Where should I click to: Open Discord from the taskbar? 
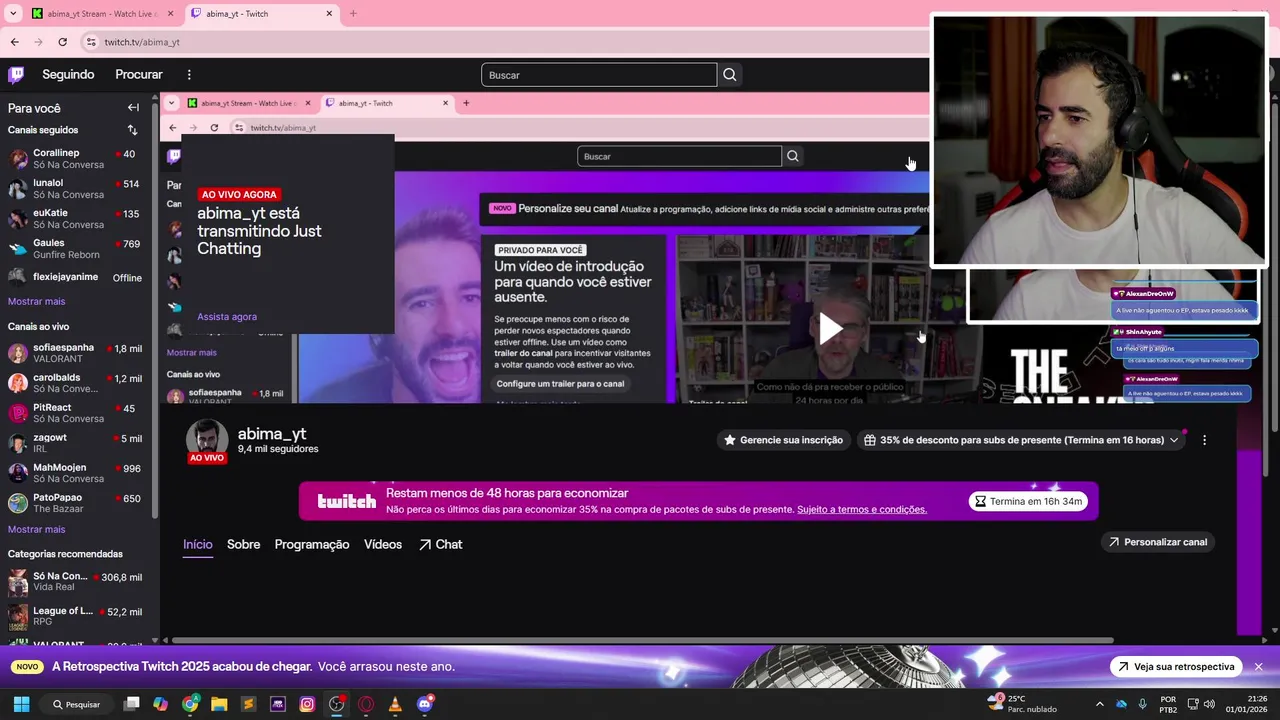[425, 704]
